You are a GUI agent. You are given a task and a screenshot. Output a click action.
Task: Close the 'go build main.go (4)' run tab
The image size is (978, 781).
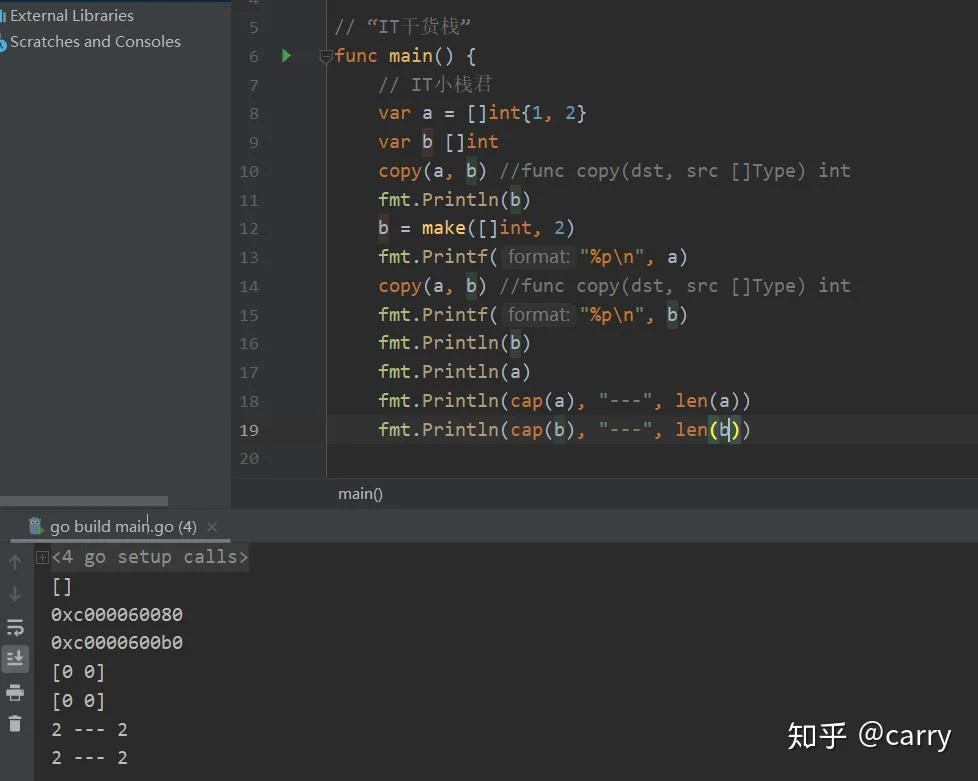[x=212, y=526]
